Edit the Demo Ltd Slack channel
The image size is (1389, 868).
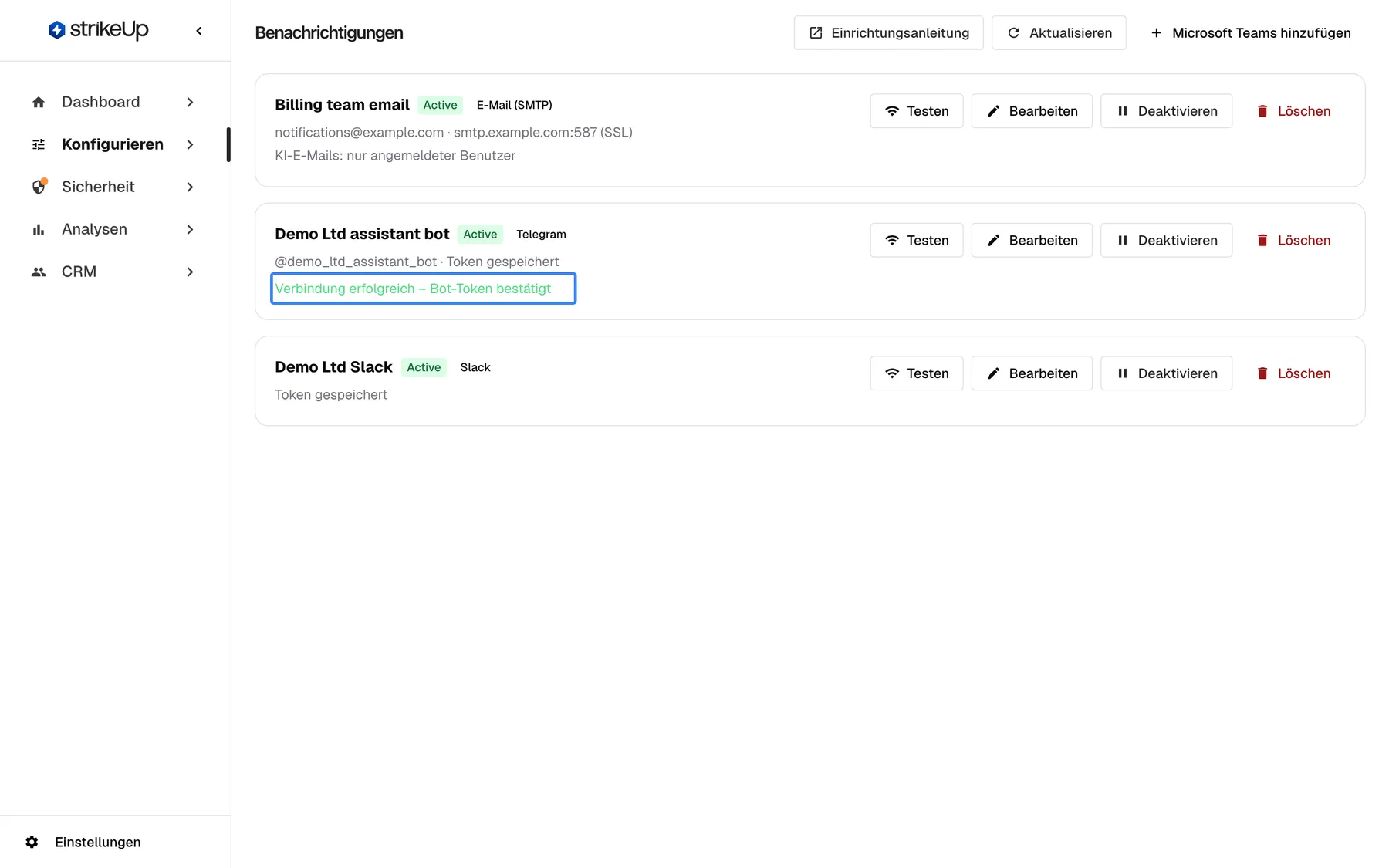pos(1032,373)
